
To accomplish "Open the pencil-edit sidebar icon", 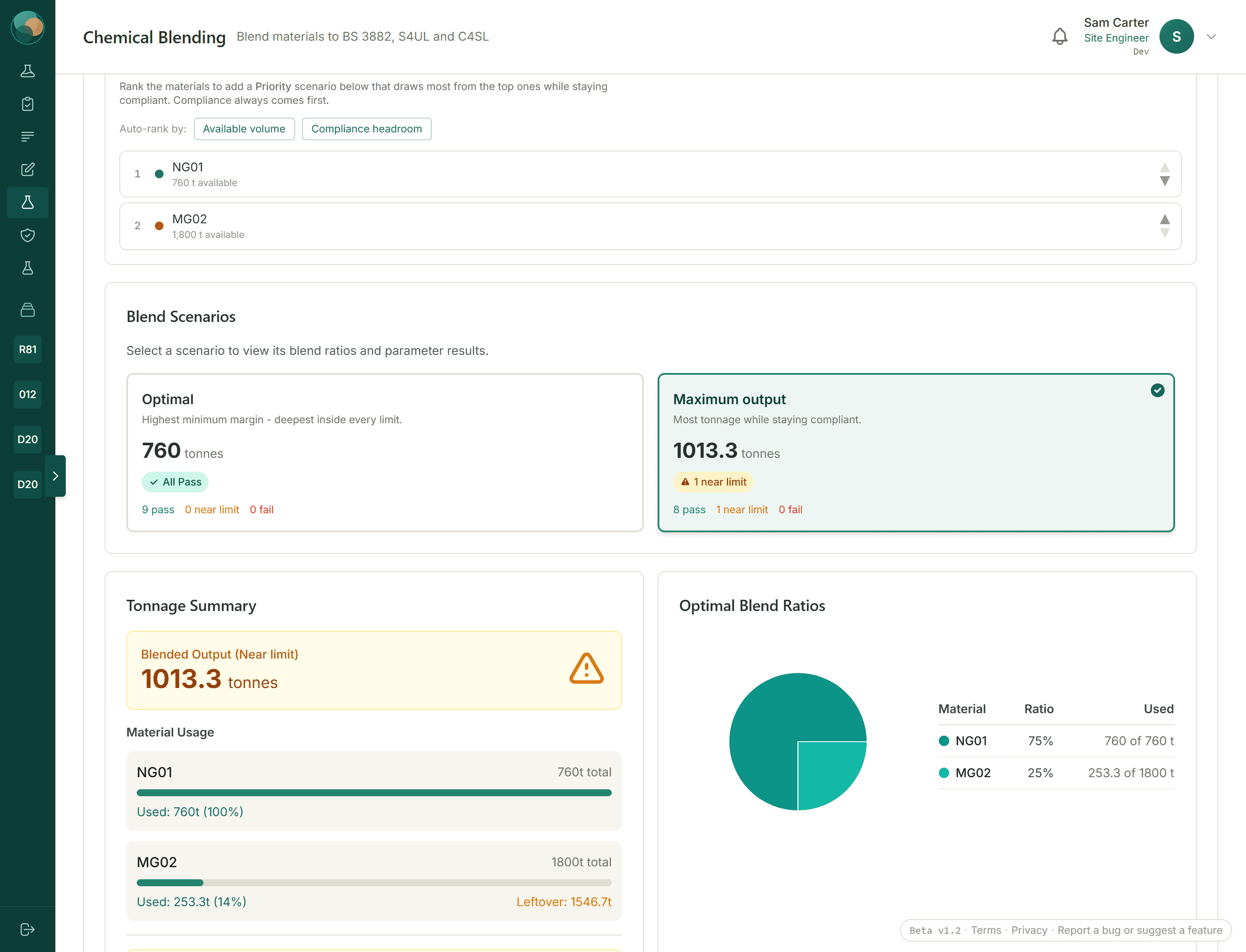I will pyautogui.click(x=28, y=170).
